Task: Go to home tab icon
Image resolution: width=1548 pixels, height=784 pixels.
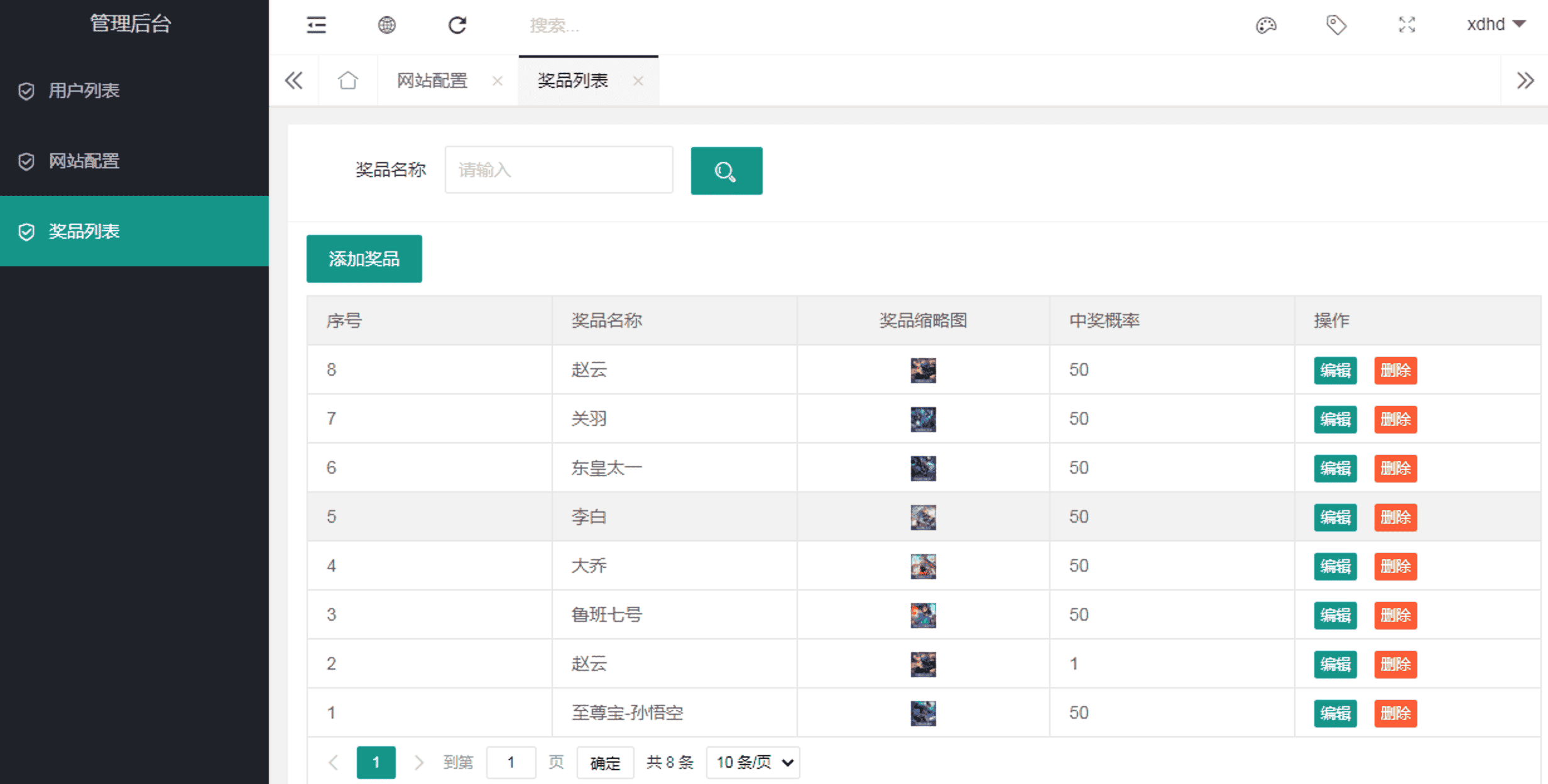Action: tap(347, 80)
